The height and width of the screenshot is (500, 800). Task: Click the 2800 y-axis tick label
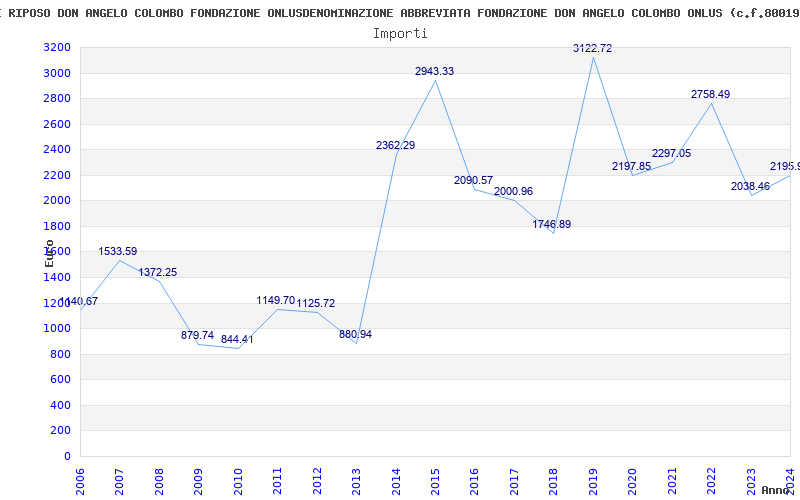coord(57,99)
